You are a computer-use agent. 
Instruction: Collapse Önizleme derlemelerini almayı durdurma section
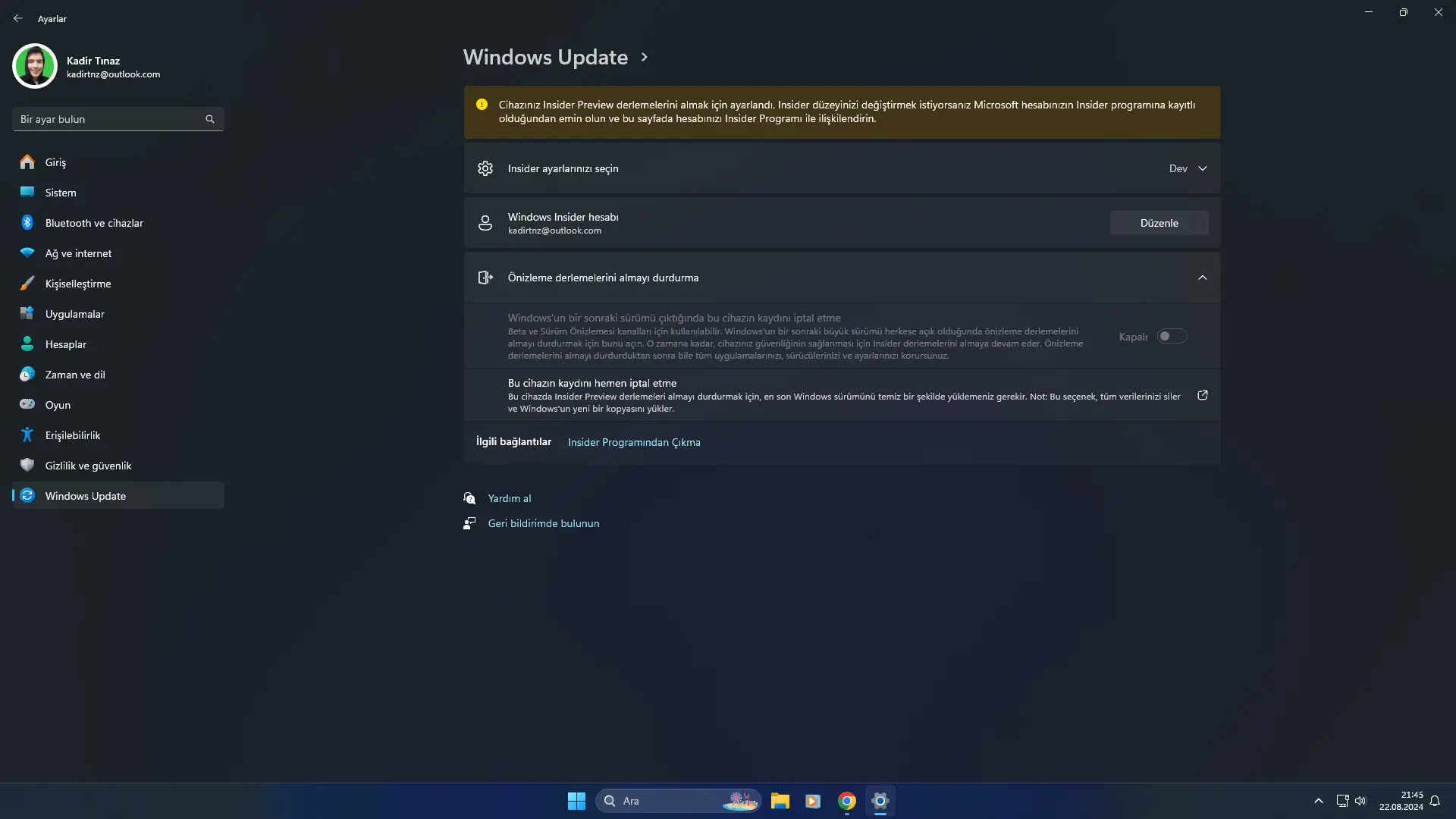[x=1203, y=278]
